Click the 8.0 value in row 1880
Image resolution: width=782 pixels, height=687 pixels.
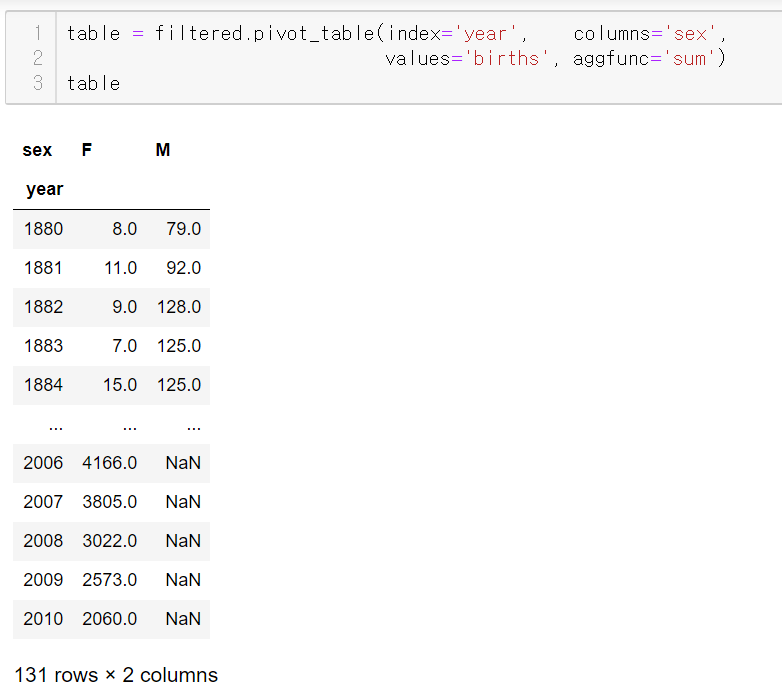(125, 229)
